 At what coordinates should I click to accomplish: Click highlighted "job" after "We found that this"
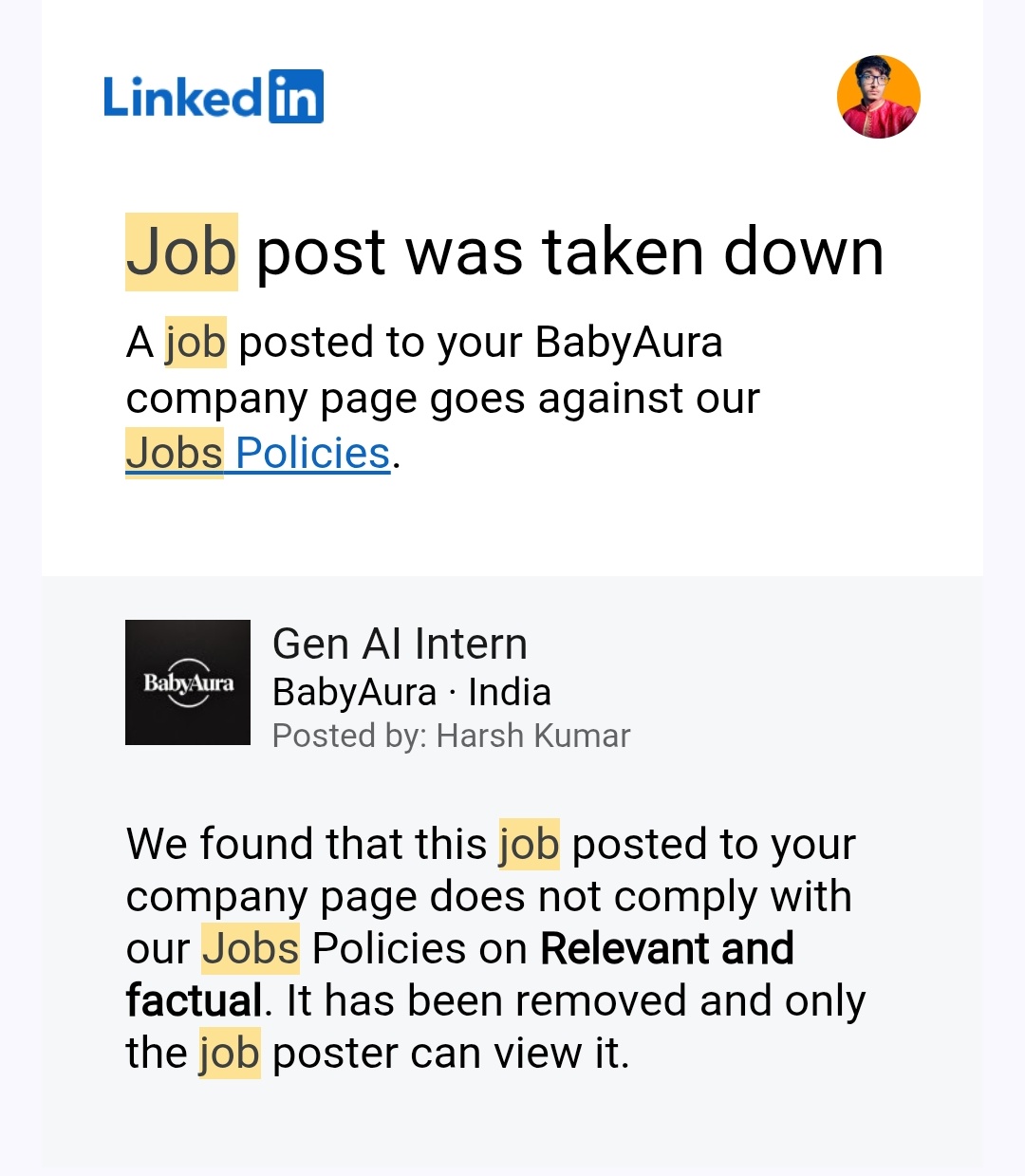click(x=529, y=844)
